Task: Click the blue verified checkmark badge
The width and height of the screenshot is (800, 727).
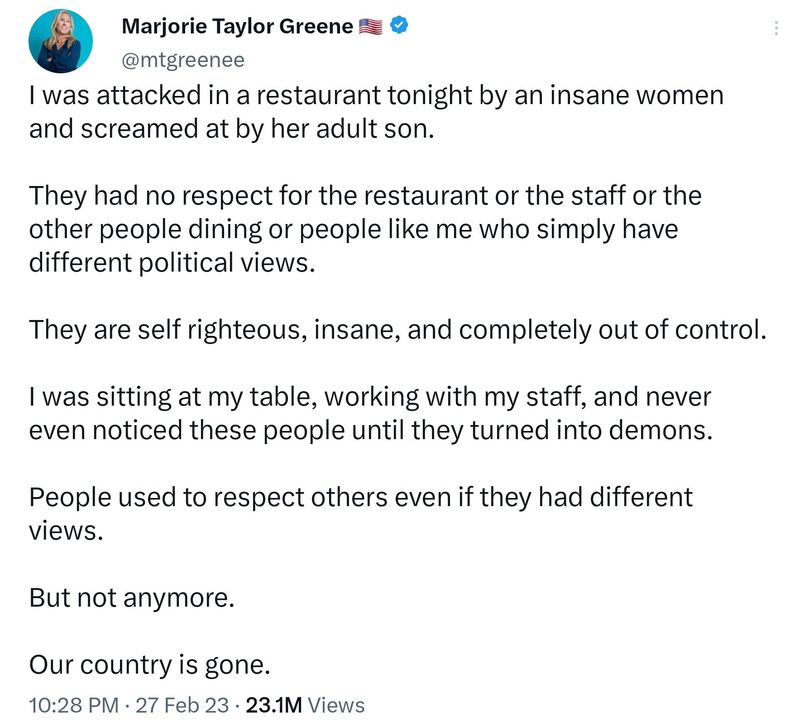Action: point(398,26)
